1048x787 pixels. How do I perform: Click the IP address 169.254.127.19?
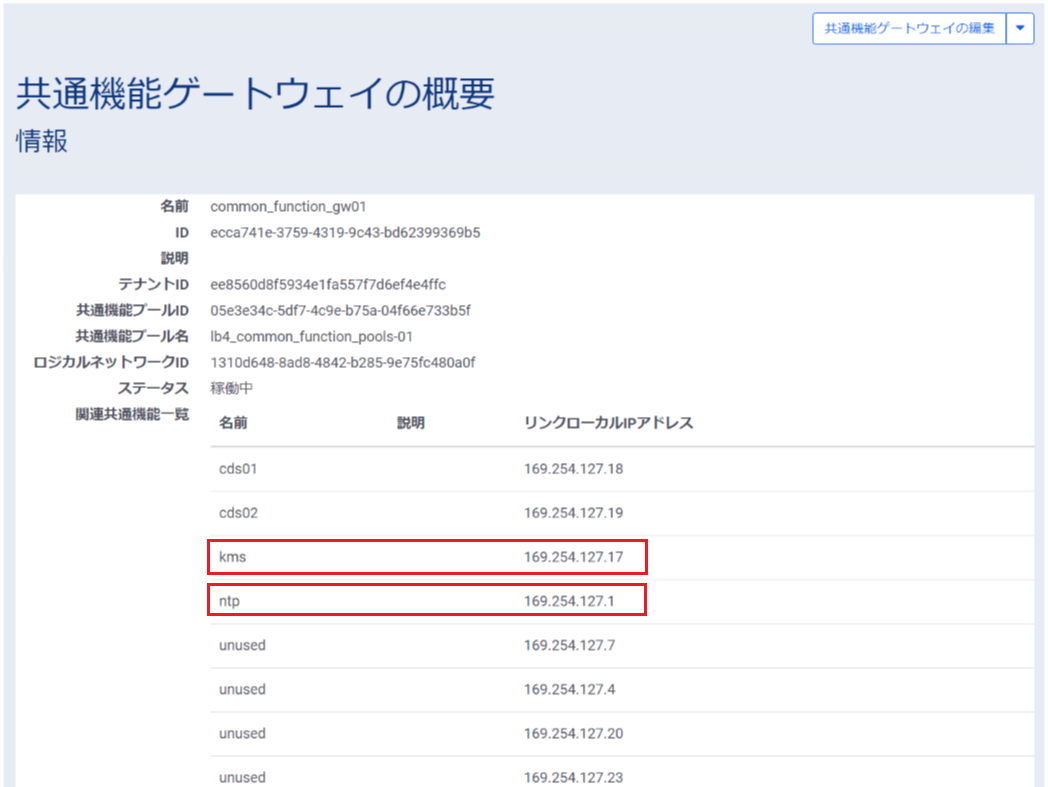573,513
